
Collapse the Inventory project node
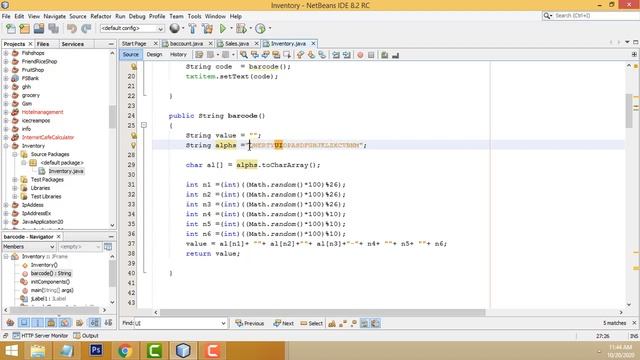click(6, 146)
